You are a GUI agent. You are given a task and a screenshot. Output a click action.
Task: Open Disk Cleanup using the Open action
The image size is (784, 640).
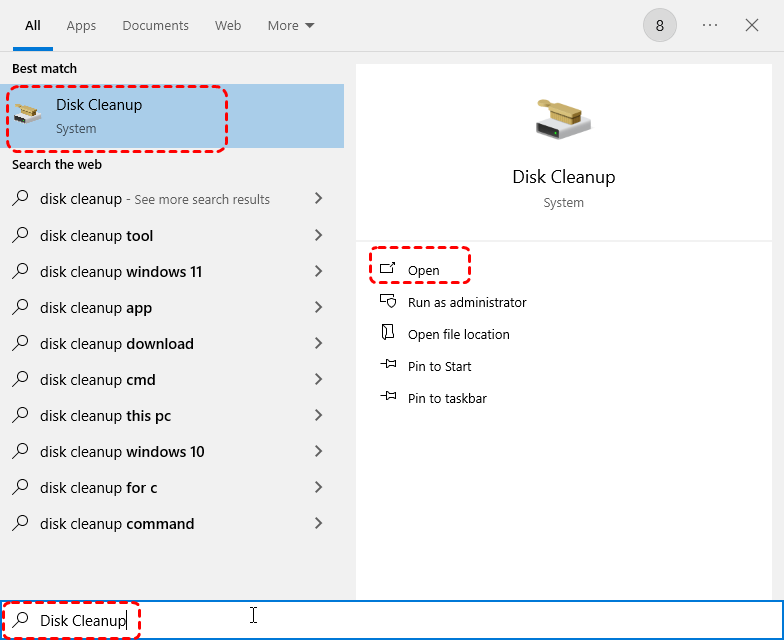423,270
